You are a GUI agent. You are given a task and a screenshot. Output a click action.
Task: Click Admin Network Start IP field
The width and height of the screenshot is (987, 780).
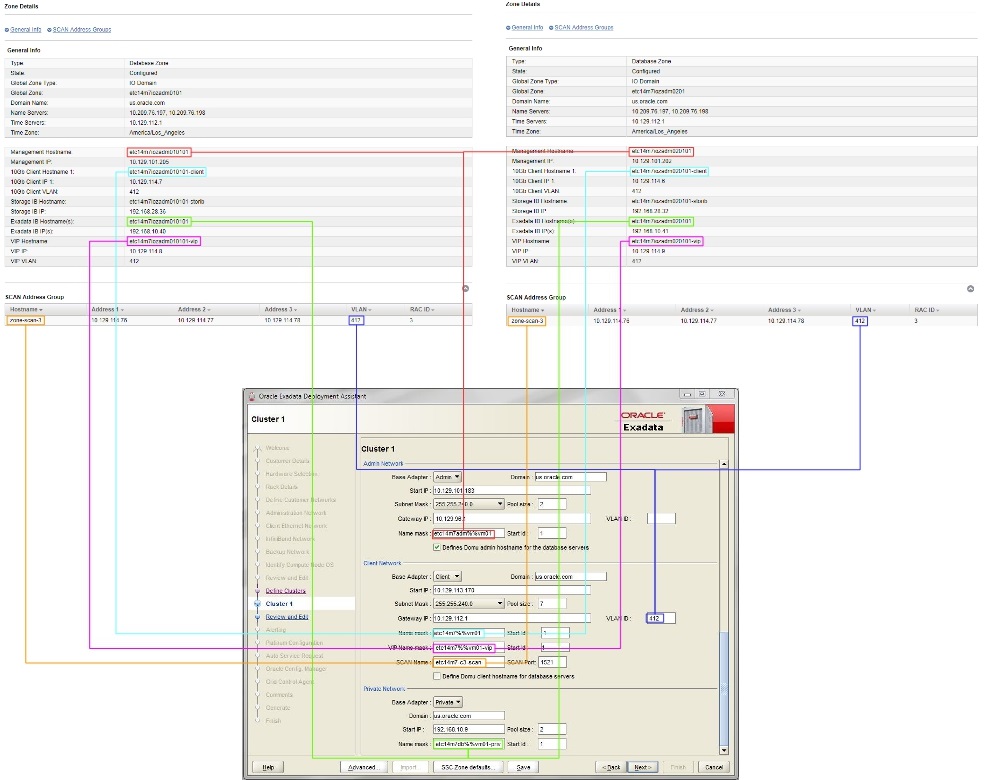(x=512, y=490)
